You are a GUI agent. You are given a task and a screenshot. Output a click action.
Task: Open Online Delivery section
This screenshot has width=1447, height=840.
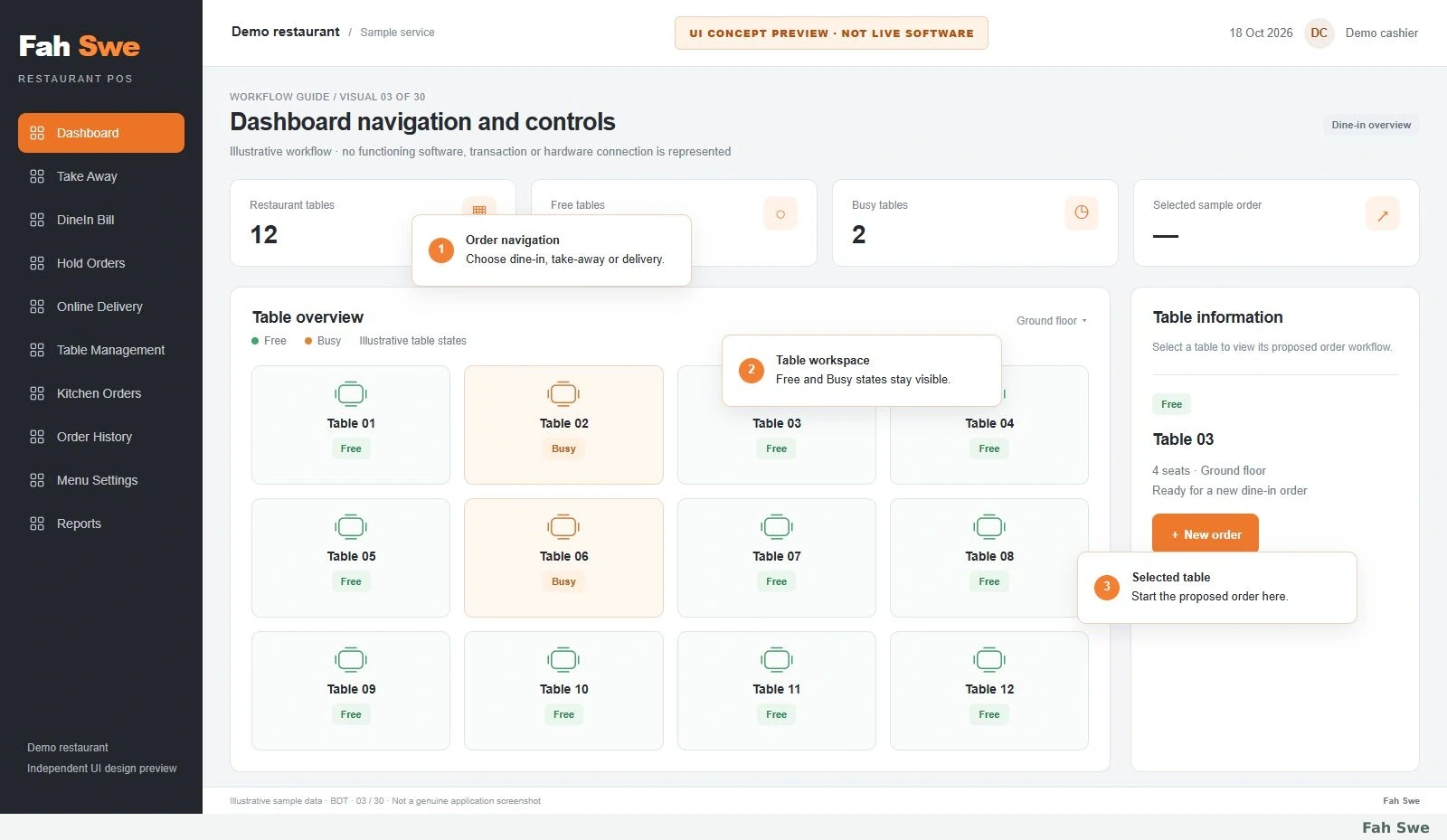pyautogui.click(x=101, y=307)
